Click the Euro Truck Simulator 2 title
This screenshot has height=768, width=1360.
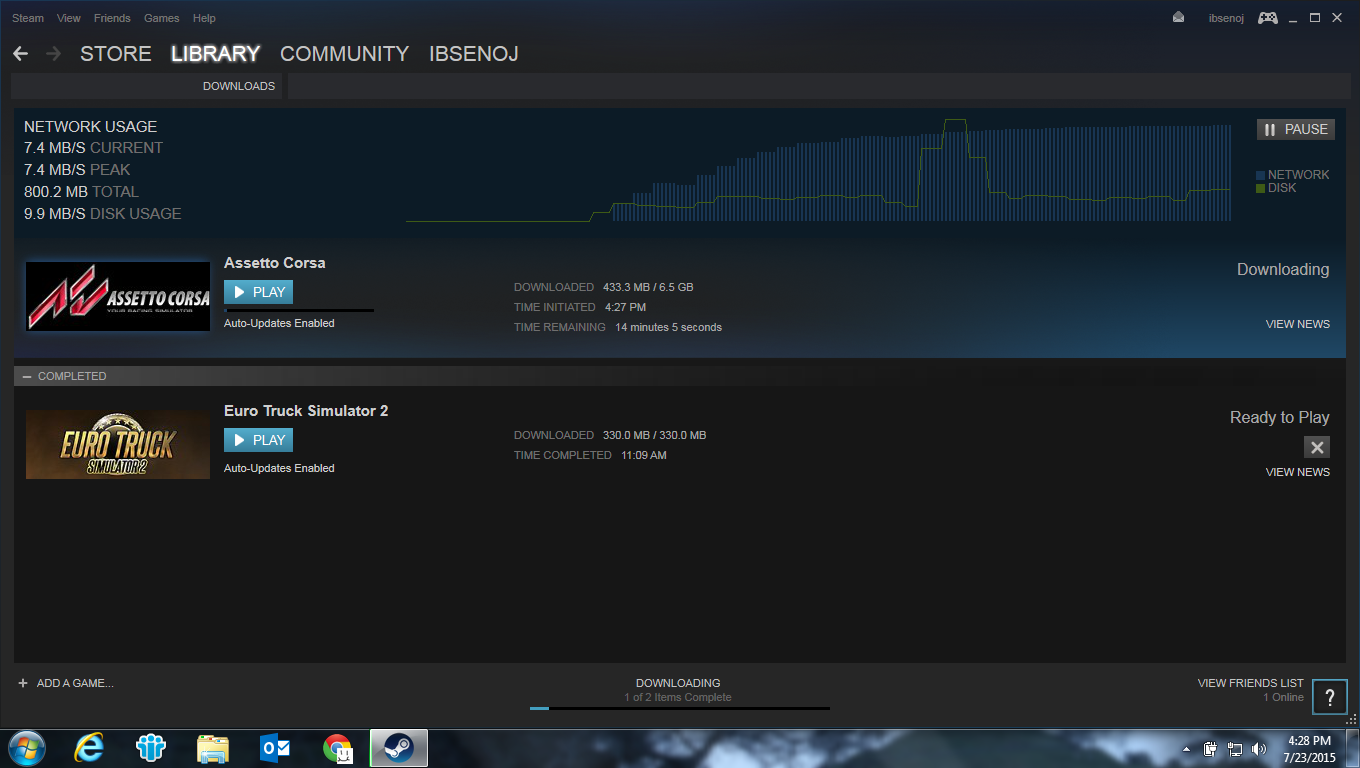(306, 411)
